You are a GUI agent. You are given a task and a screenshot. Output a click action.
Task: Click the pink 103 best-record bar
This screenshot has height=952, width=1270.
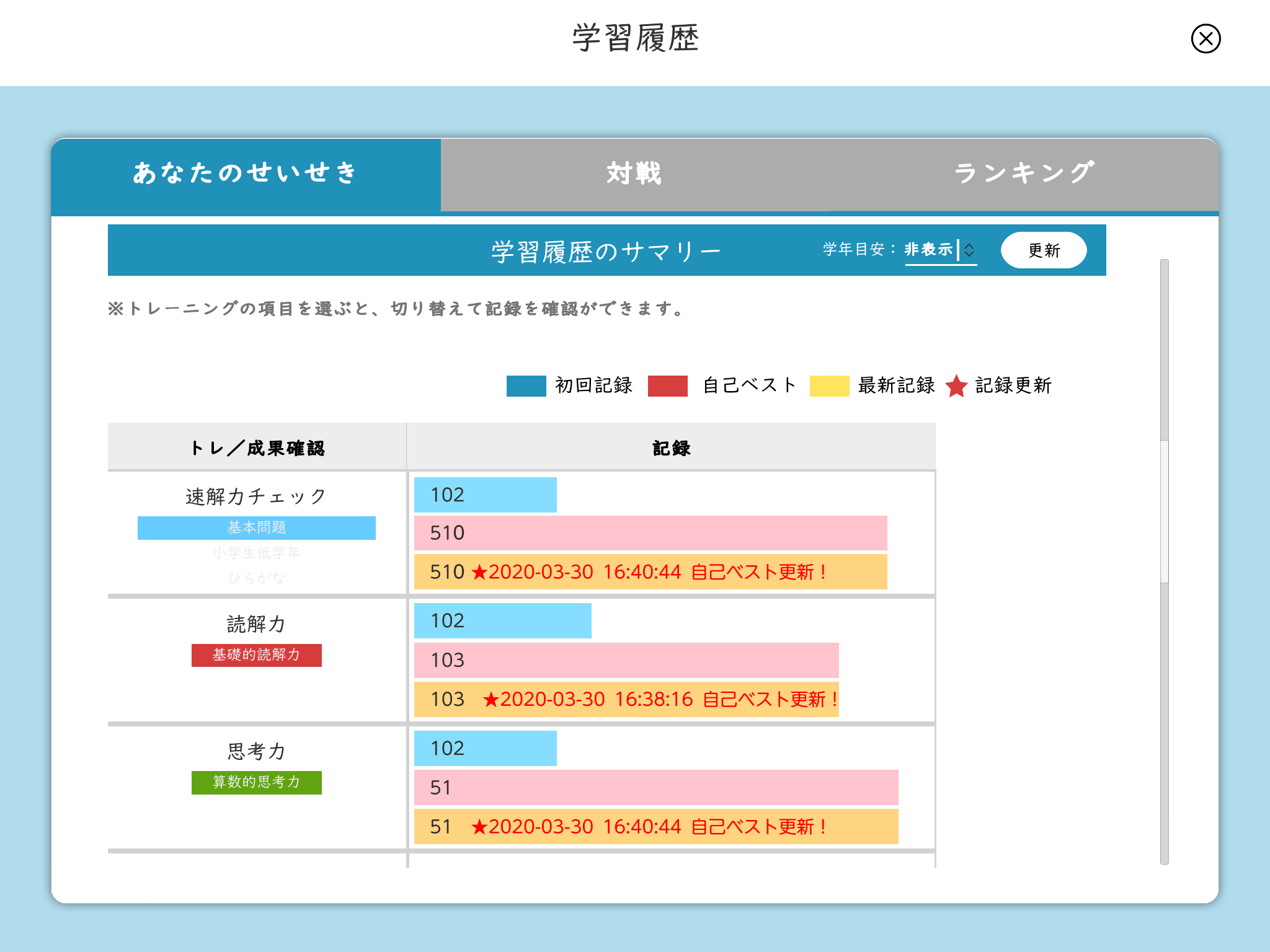coord(626,660)
